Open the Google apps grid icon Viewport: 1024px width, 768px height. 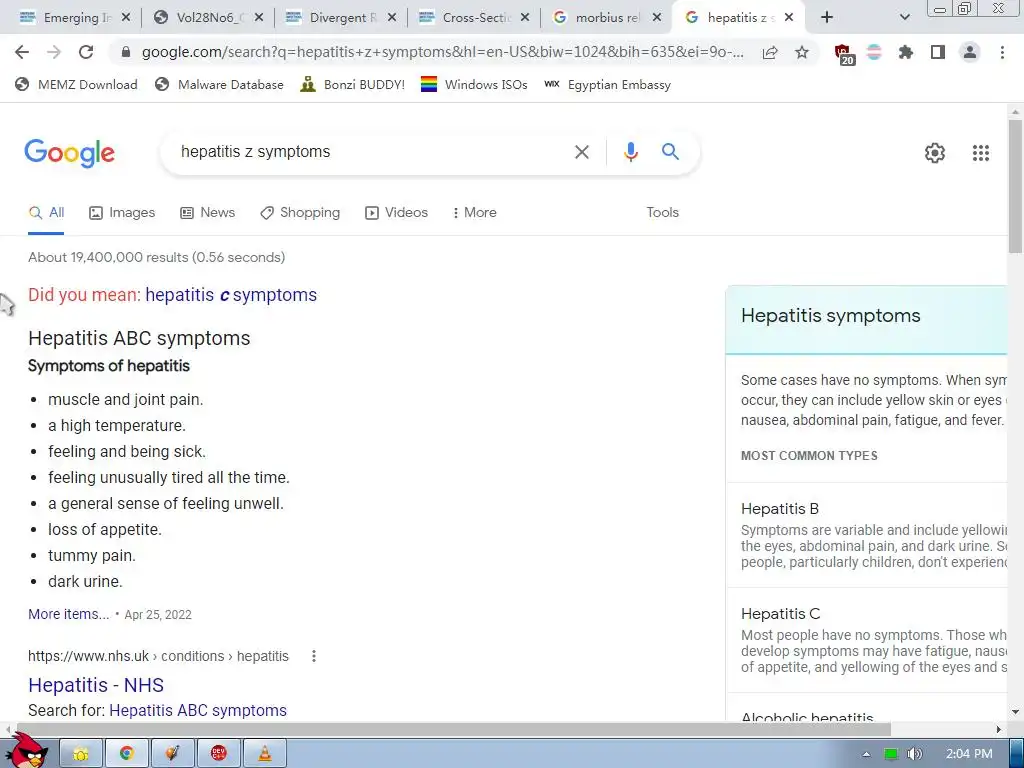[980, 153]
